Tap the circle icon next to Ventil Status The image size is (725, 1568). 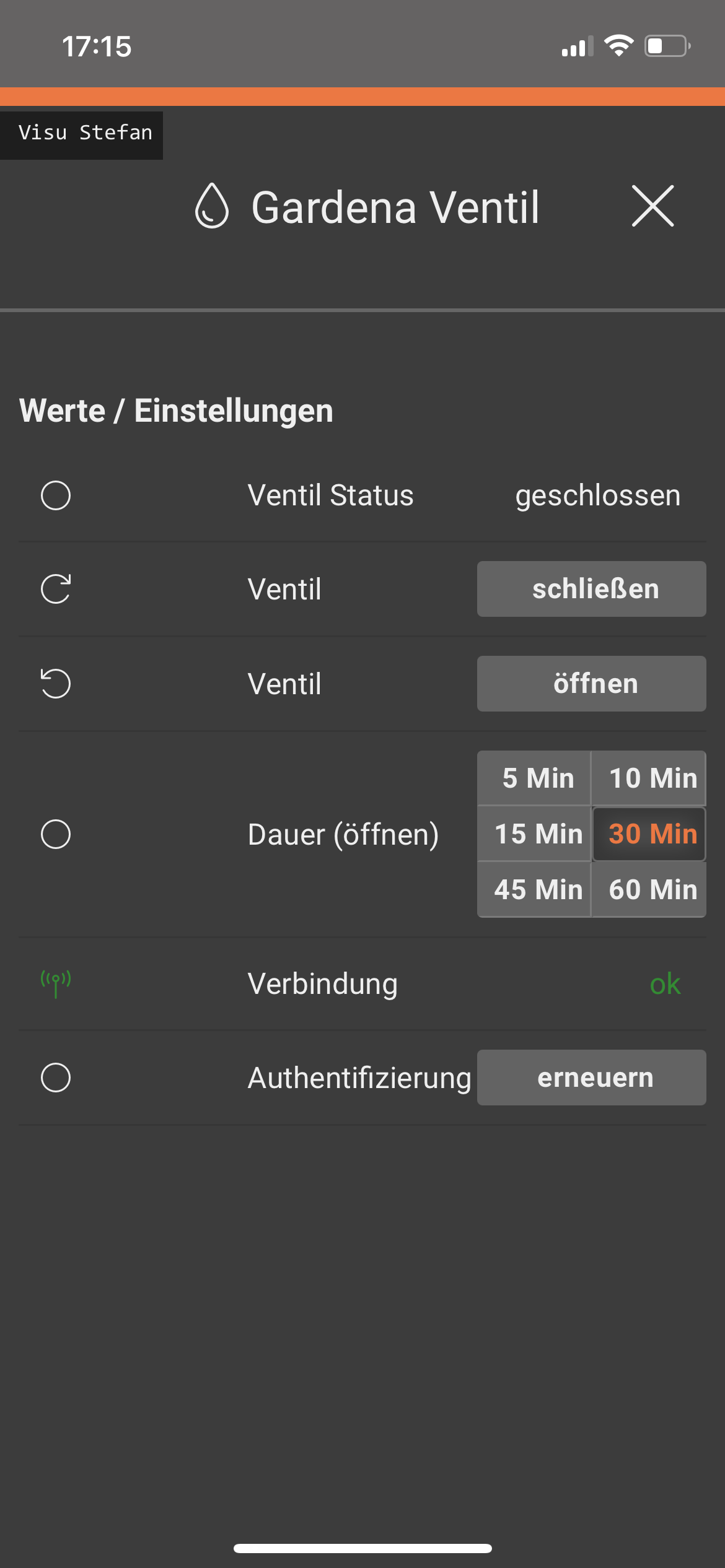click(x=56, y=495)
